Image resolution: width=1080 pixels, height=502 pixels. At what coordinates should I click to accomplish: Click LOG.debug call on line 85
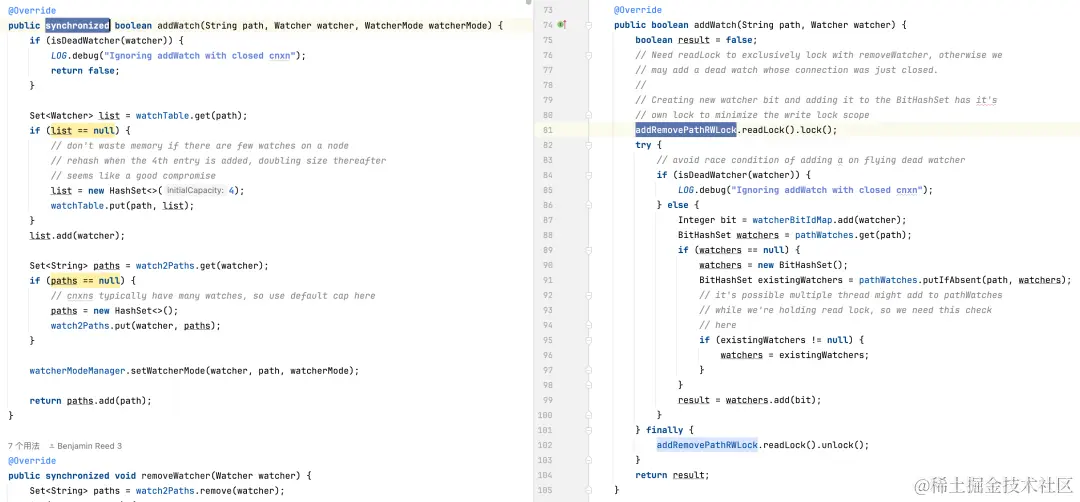(x=805, y=190)
